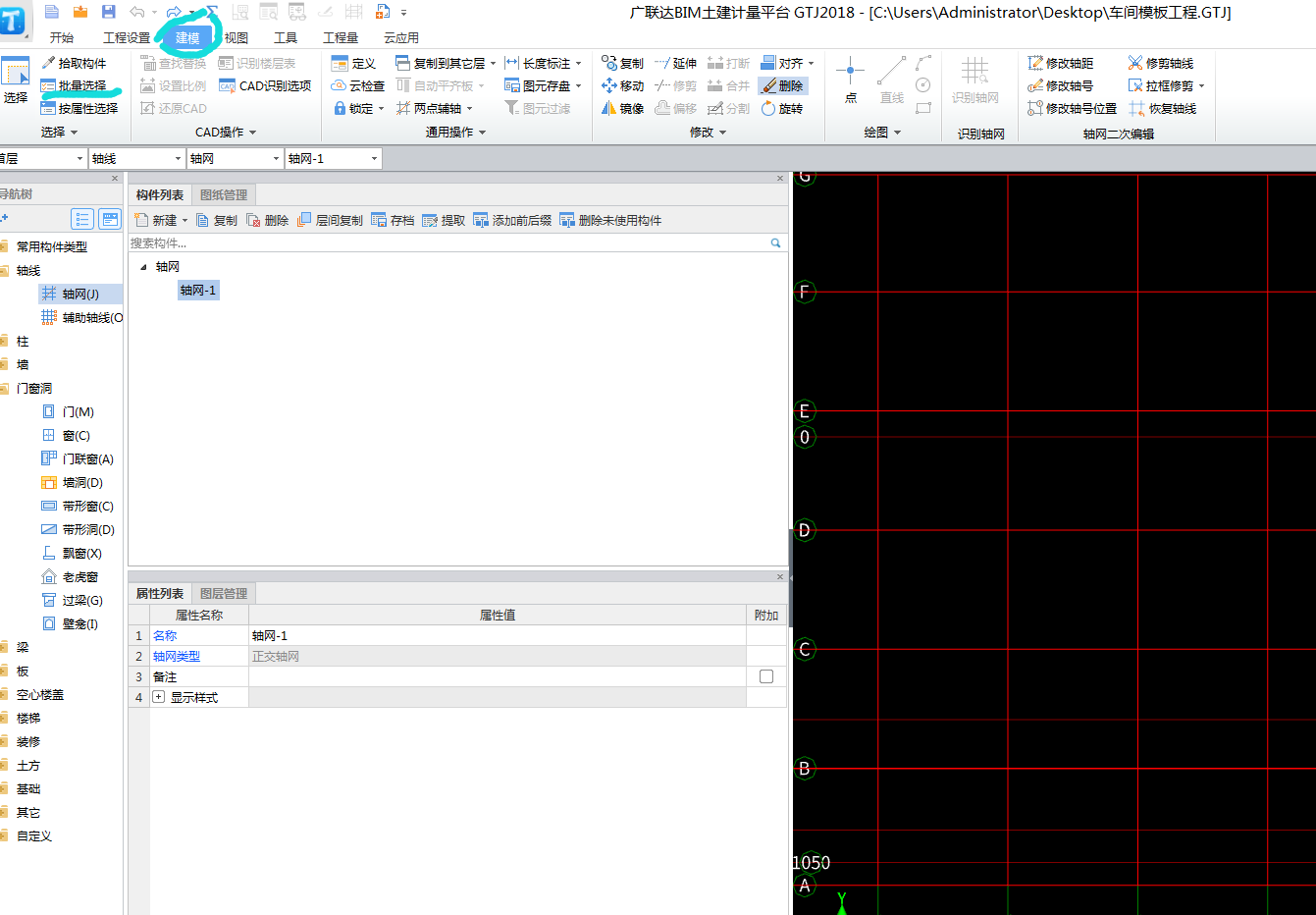Open the 开始 ribbon tab

pyautogui.click(x=62, y=37)
